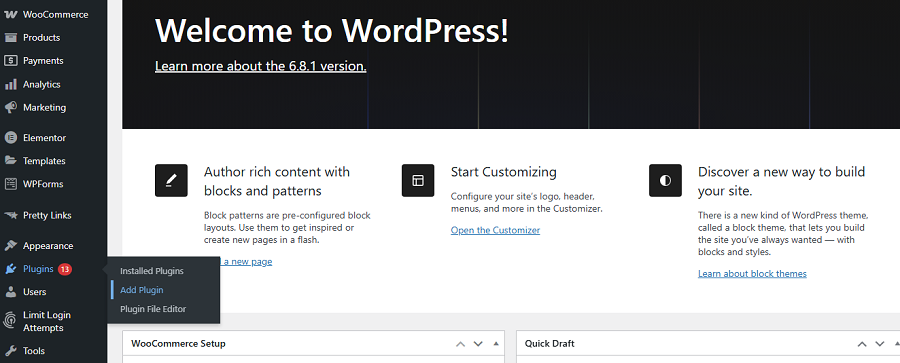Click the Limit Login Attempts fingerprint icon

[x=10, y=320]
